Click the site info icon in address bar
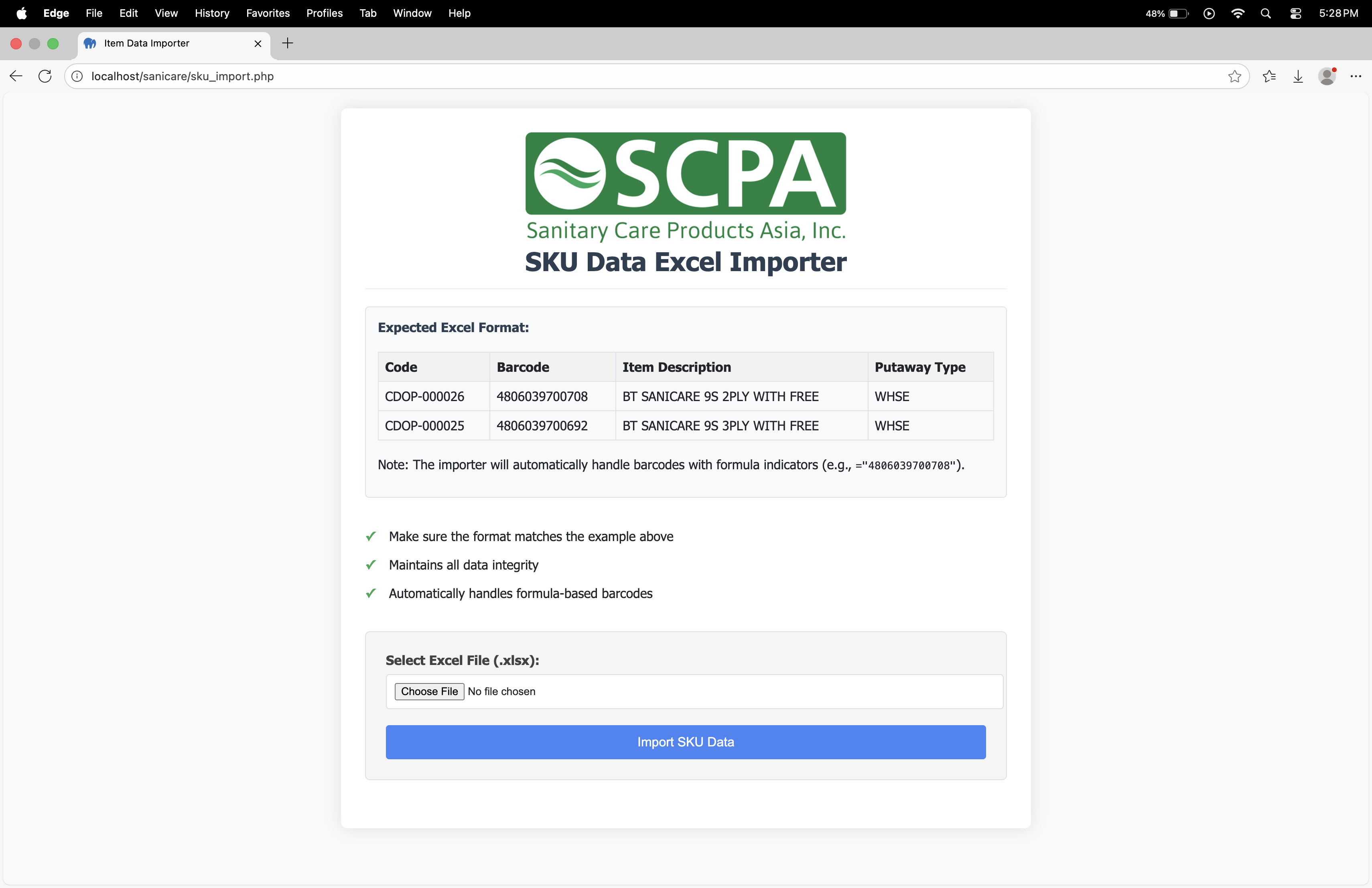 77,76
